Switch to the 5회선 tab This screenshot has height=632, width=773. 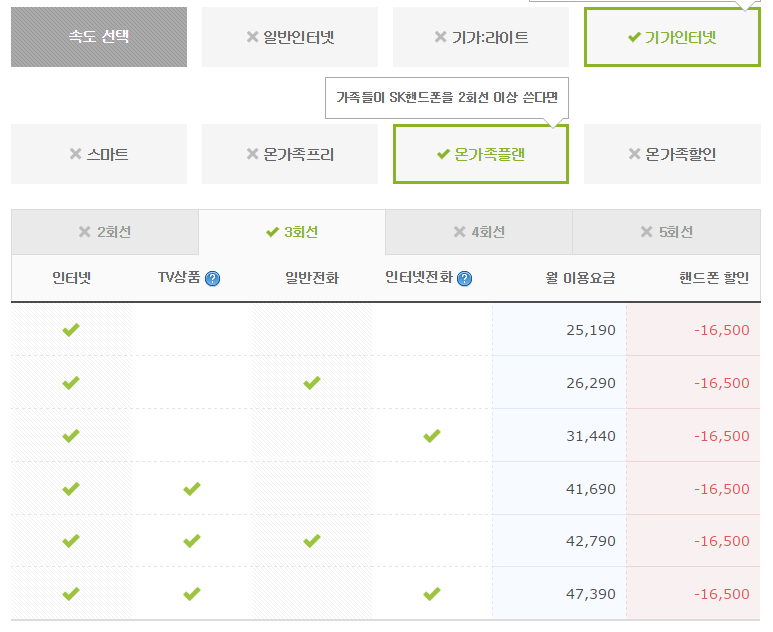pyautogui.click(x=667, y=232)
